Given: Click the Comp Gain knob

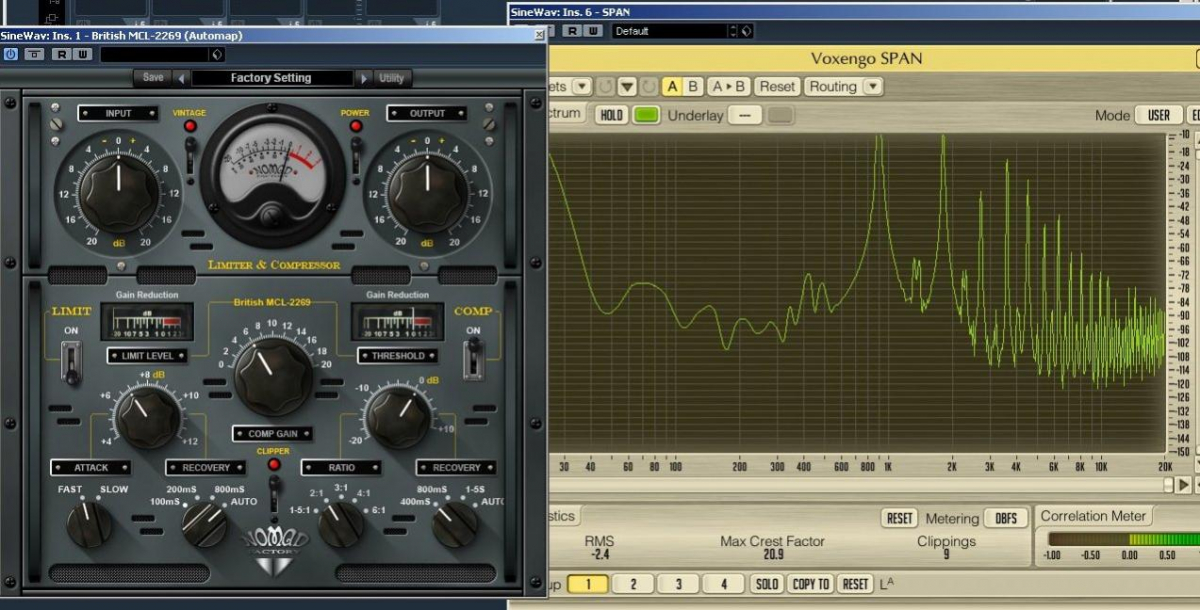Looking at the screenshot, I should 273,376.
